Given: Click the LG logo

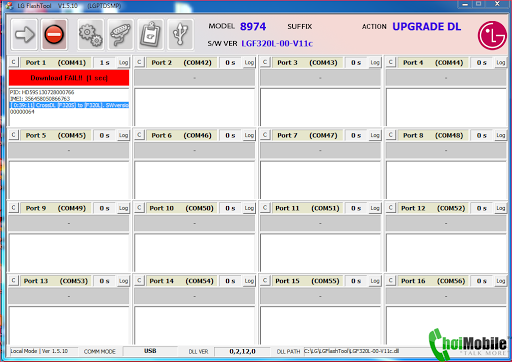Looking at the screenshot, I should pos(492,35).
